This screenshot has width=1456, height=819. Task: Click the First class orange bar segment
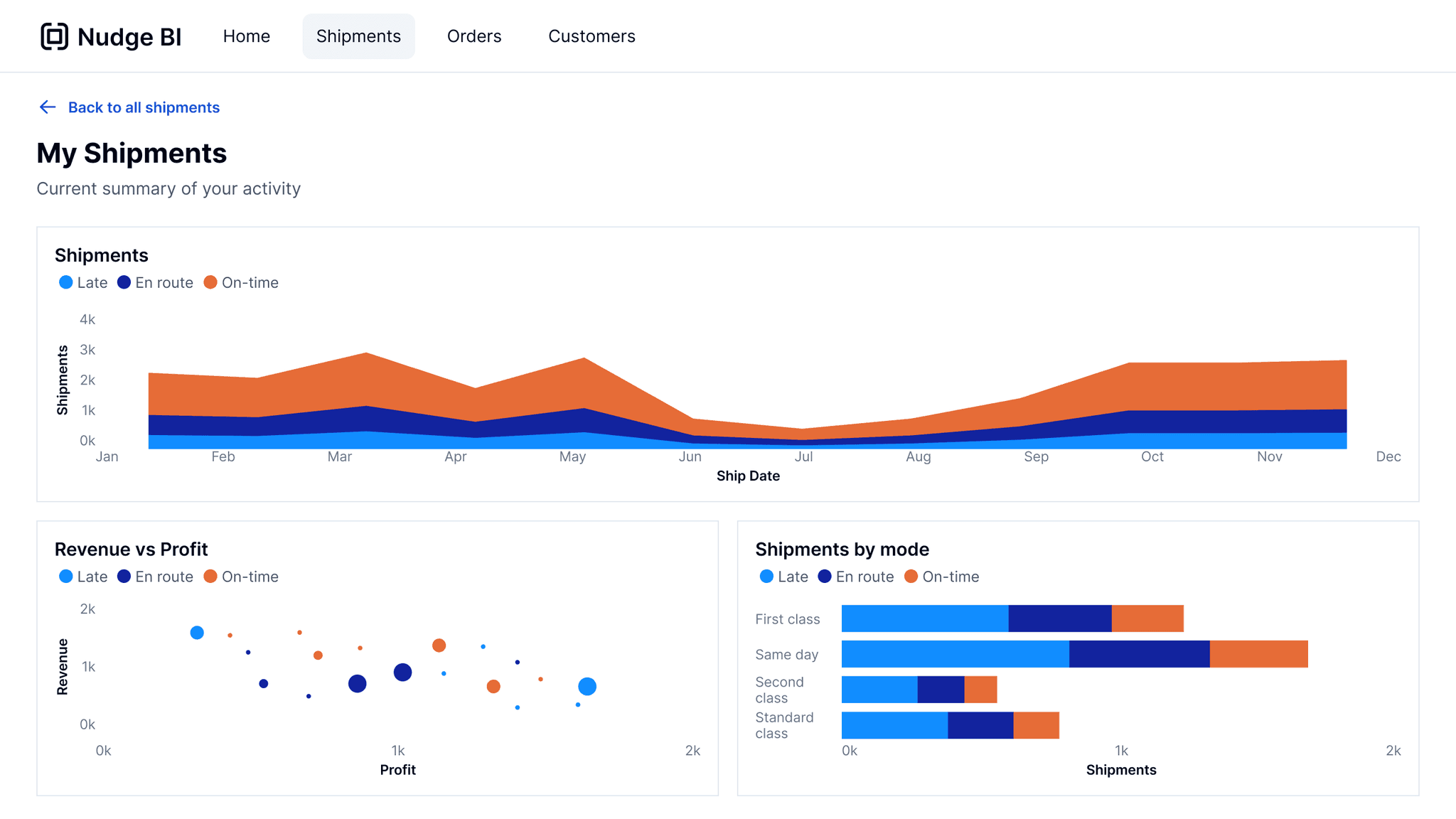click(1146, 619)
